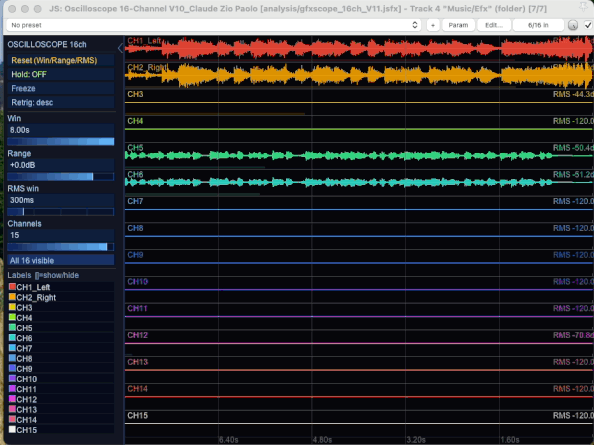Click the RMS -44.3 readout on CH3

(x=573, y=94)
